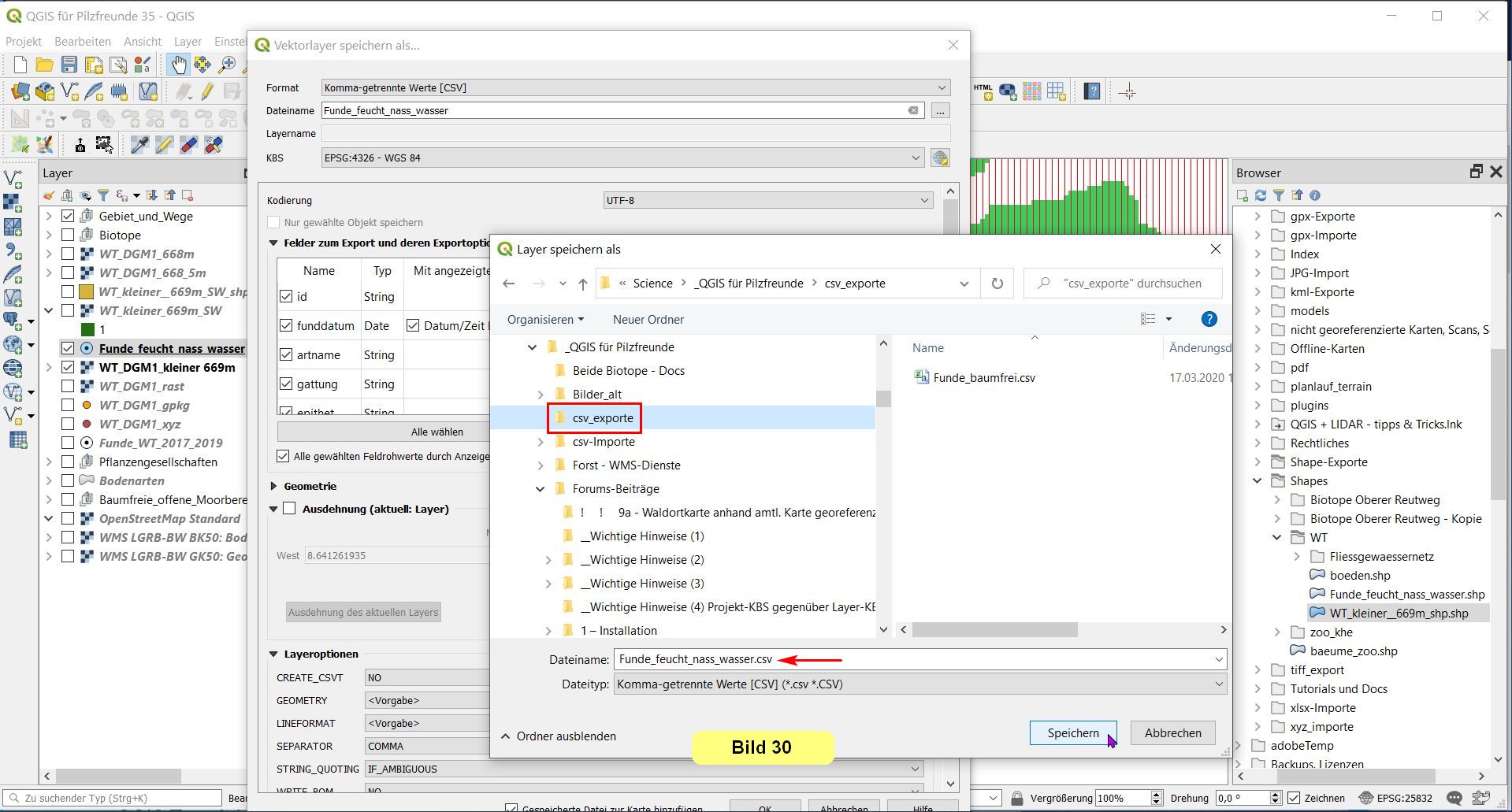Go up one folder level in file dialog
Image resolution: width=1512 pixels, height=812 pixels.
[582, 284]
